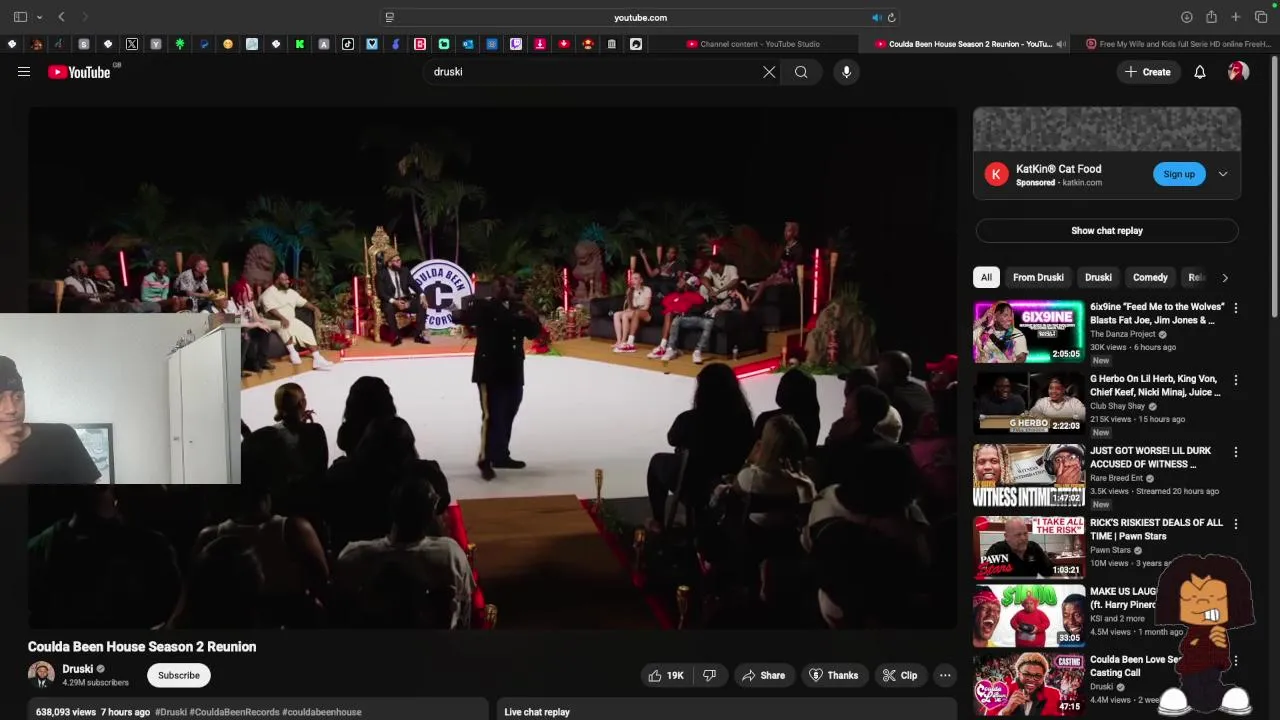
Task: Open the TikTok bookmark in favorites bar
Action: click(348, 44)
